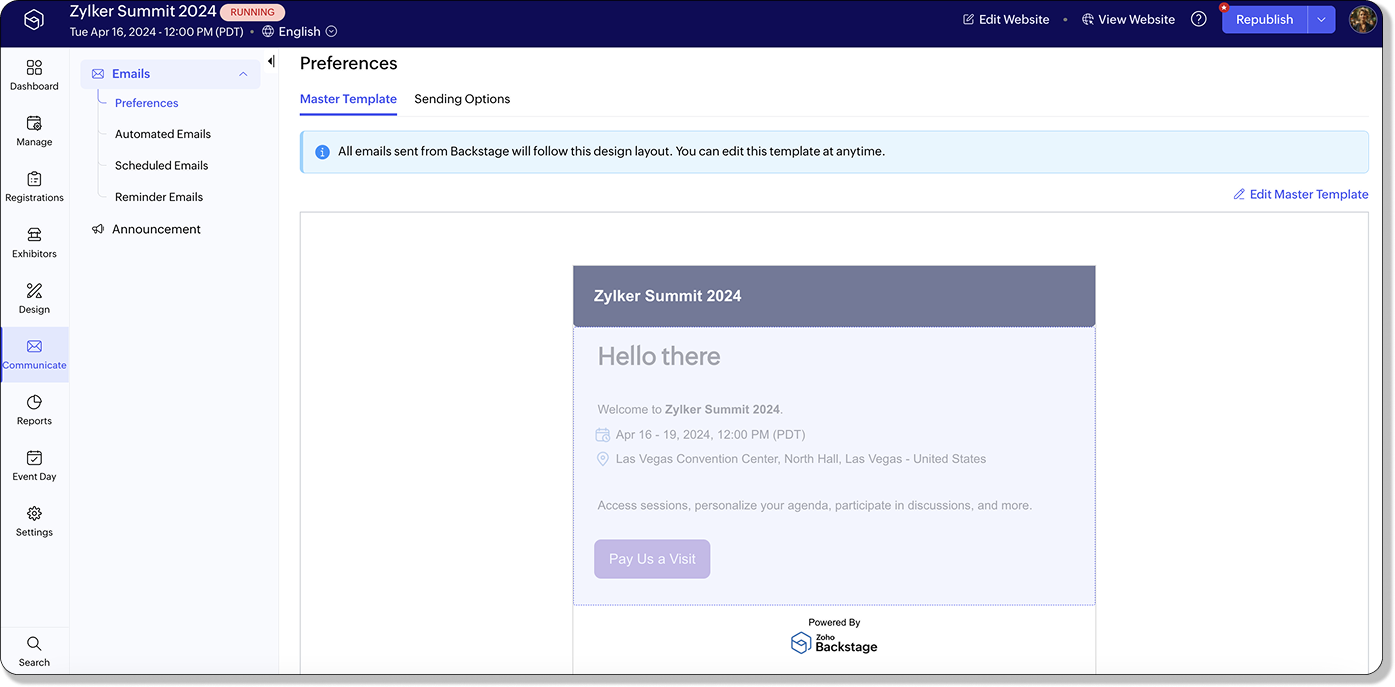
Task: Click the Hello there heading
Action: pyautogui.click(x=659, y=357)
